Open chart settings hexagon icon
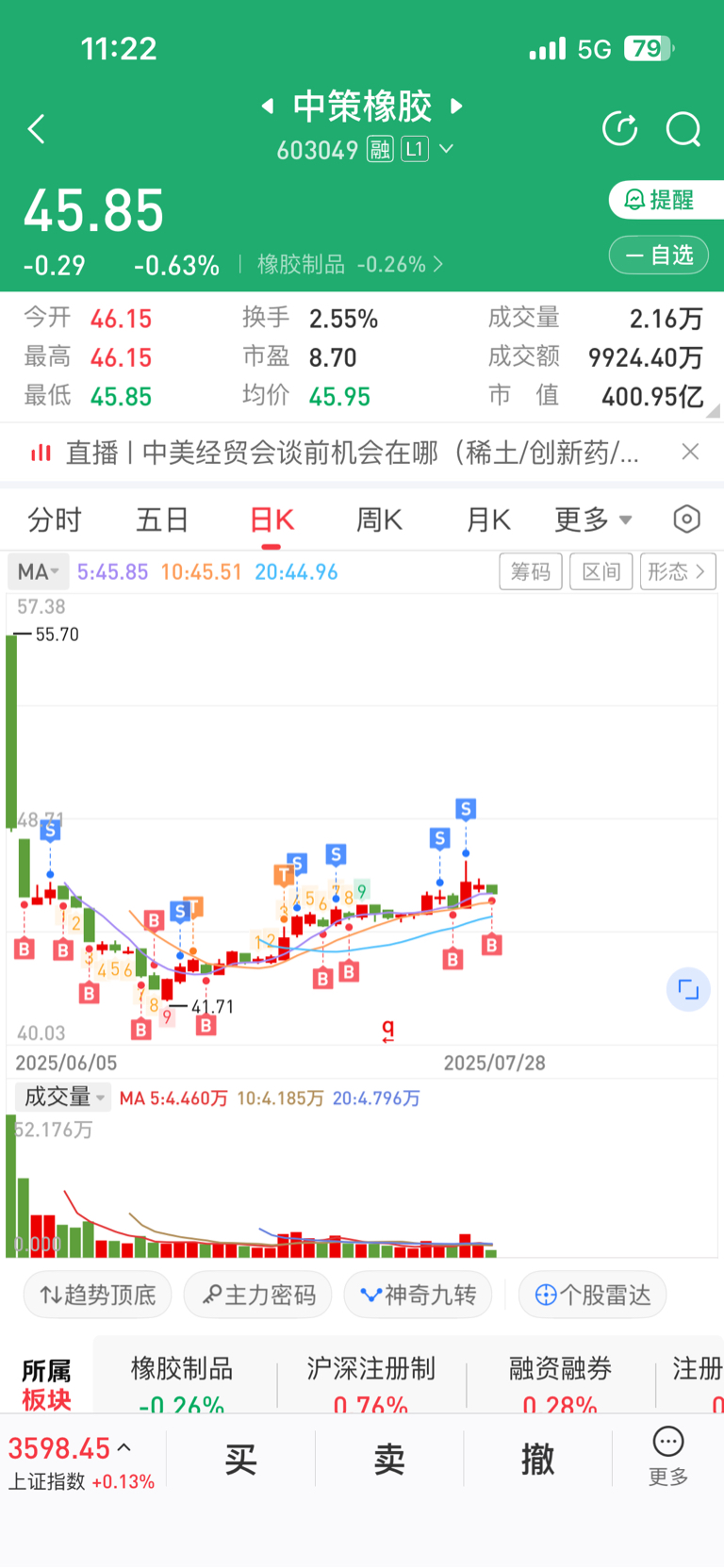Image resolution: width=724 pixels, height=1568 pixels. (687, 519)
